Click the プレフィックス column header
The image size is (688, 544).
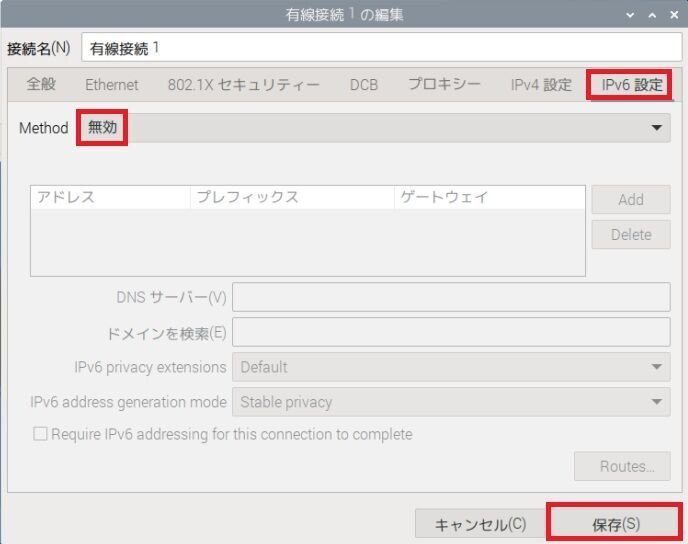tap(292, 197)
